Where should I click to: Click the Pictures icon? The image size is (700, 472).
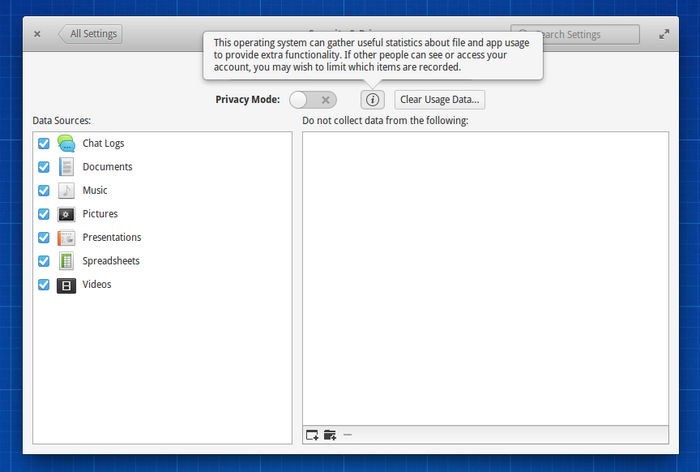coord(67,214)
